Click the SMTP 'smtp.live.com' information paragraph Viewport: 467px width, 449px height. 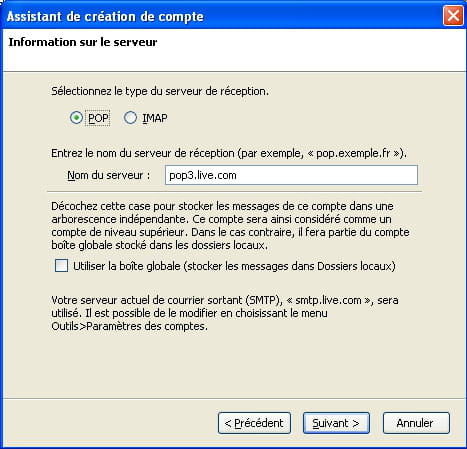coord(225,313)
